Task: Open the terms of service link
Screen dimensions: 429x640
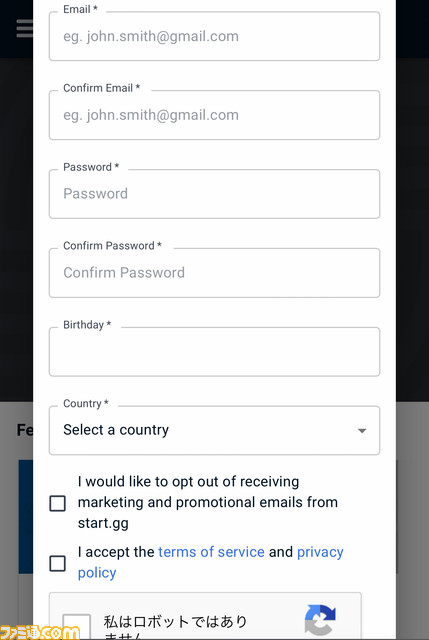Action: click(x=211, y=552)
